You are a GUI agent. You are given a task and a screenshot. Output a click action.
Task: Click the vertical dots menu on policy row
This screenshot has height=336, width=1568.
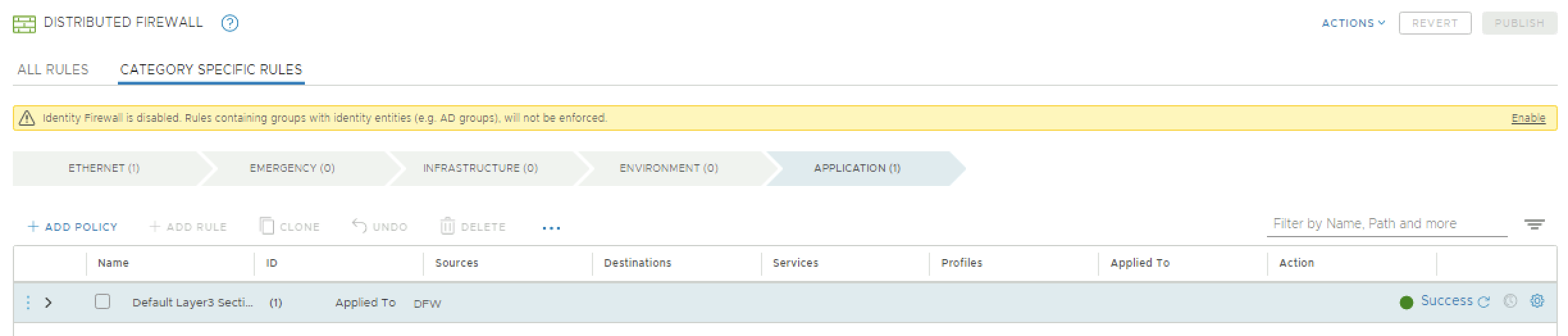[28, 302]
